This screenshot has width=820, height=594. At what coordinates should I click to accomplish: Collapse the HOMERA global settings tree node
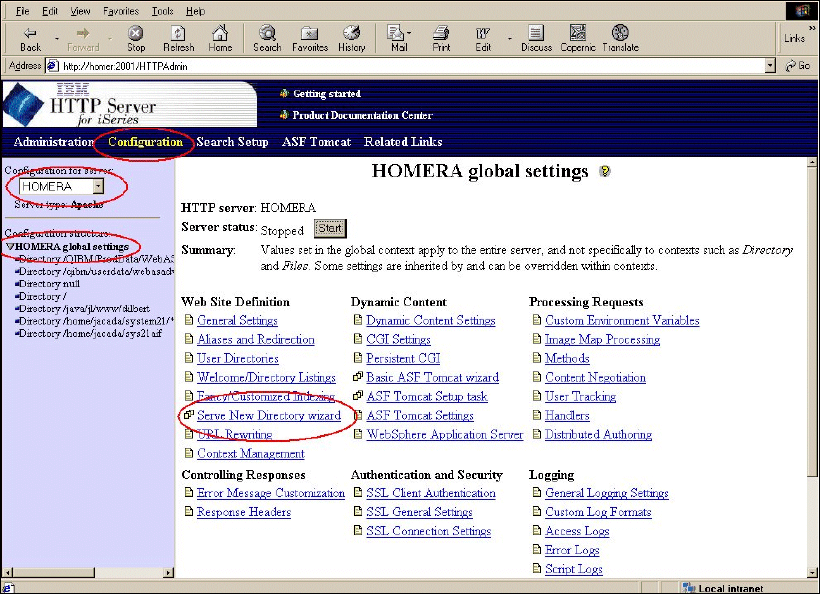9,246
